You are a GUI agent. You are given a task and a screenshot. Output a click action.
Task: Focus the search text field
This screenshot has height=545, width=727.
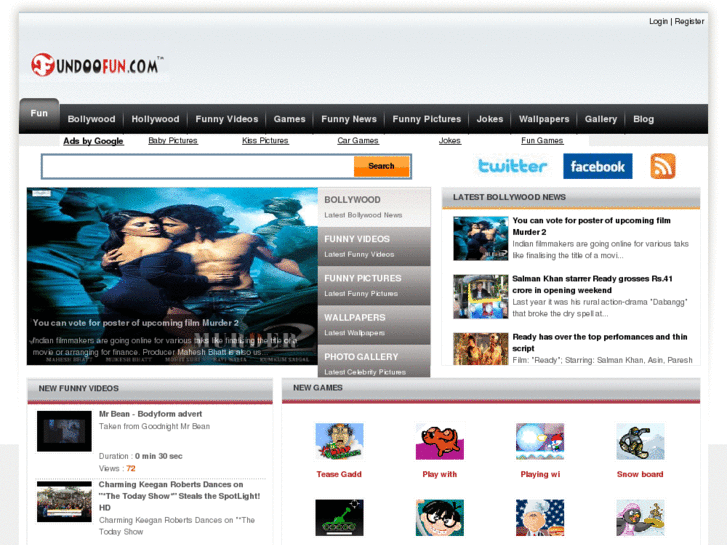[198, 167]
